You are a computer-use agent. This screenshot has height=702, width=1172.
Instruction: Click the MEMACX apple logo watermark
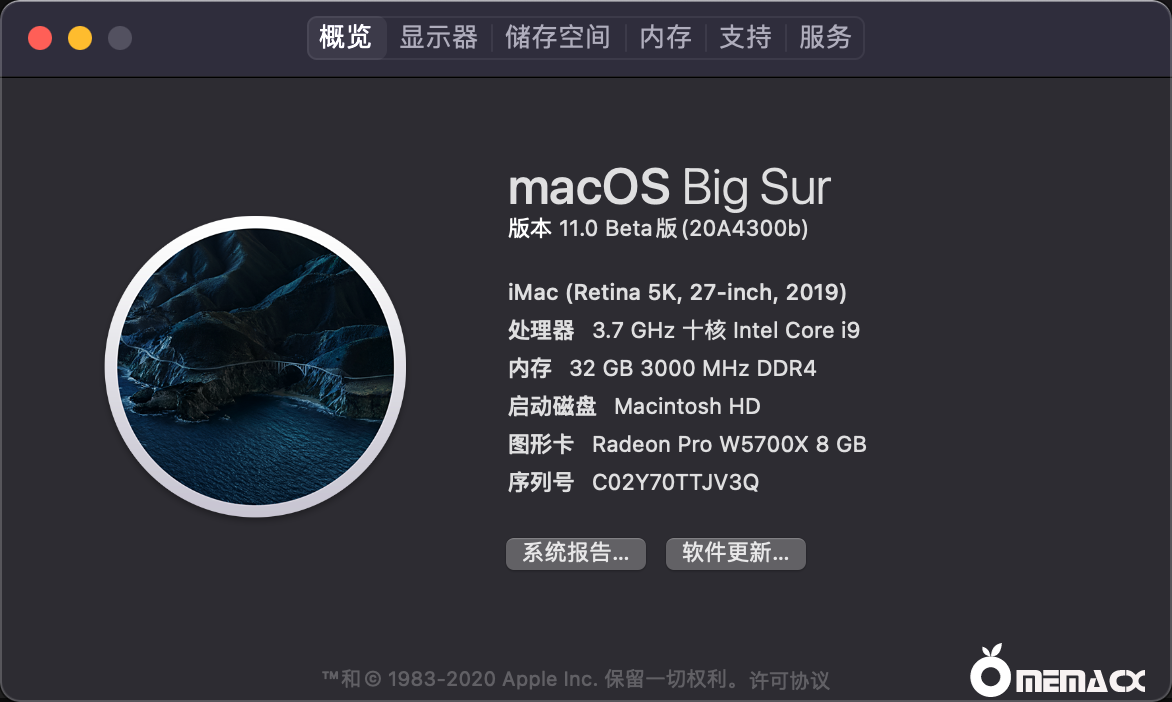(x=1057, y=671)
